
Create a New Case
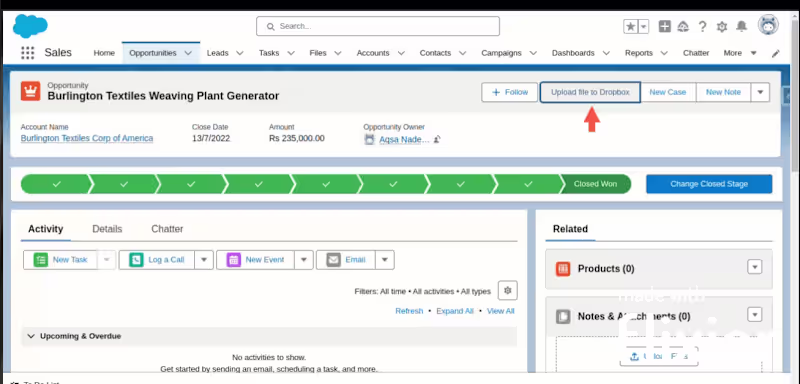pyautogui.click(x=668, y=92)
